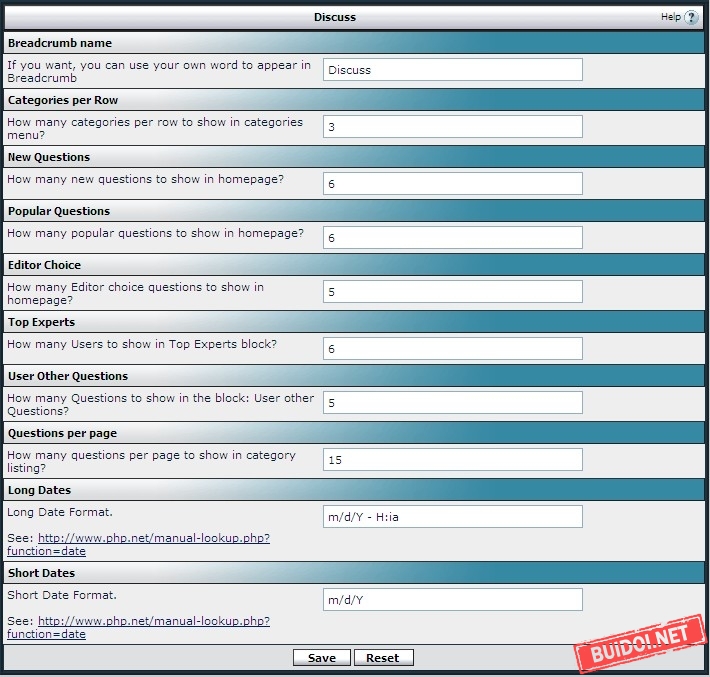Focus the Categories per Row input field
This screenshot has height=677, width=710.
452,127
